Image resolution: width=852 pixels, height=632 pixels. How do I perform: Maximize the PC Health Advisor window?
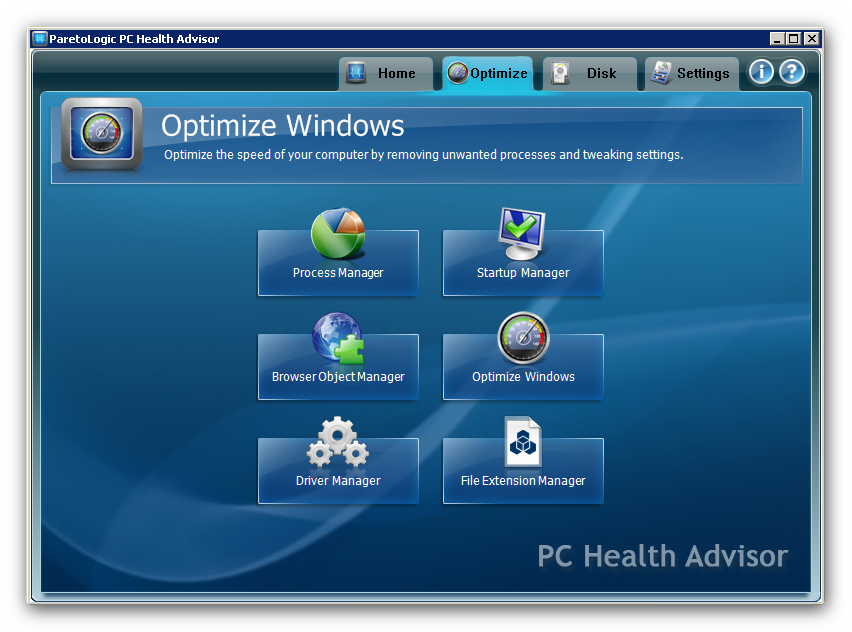794,39
